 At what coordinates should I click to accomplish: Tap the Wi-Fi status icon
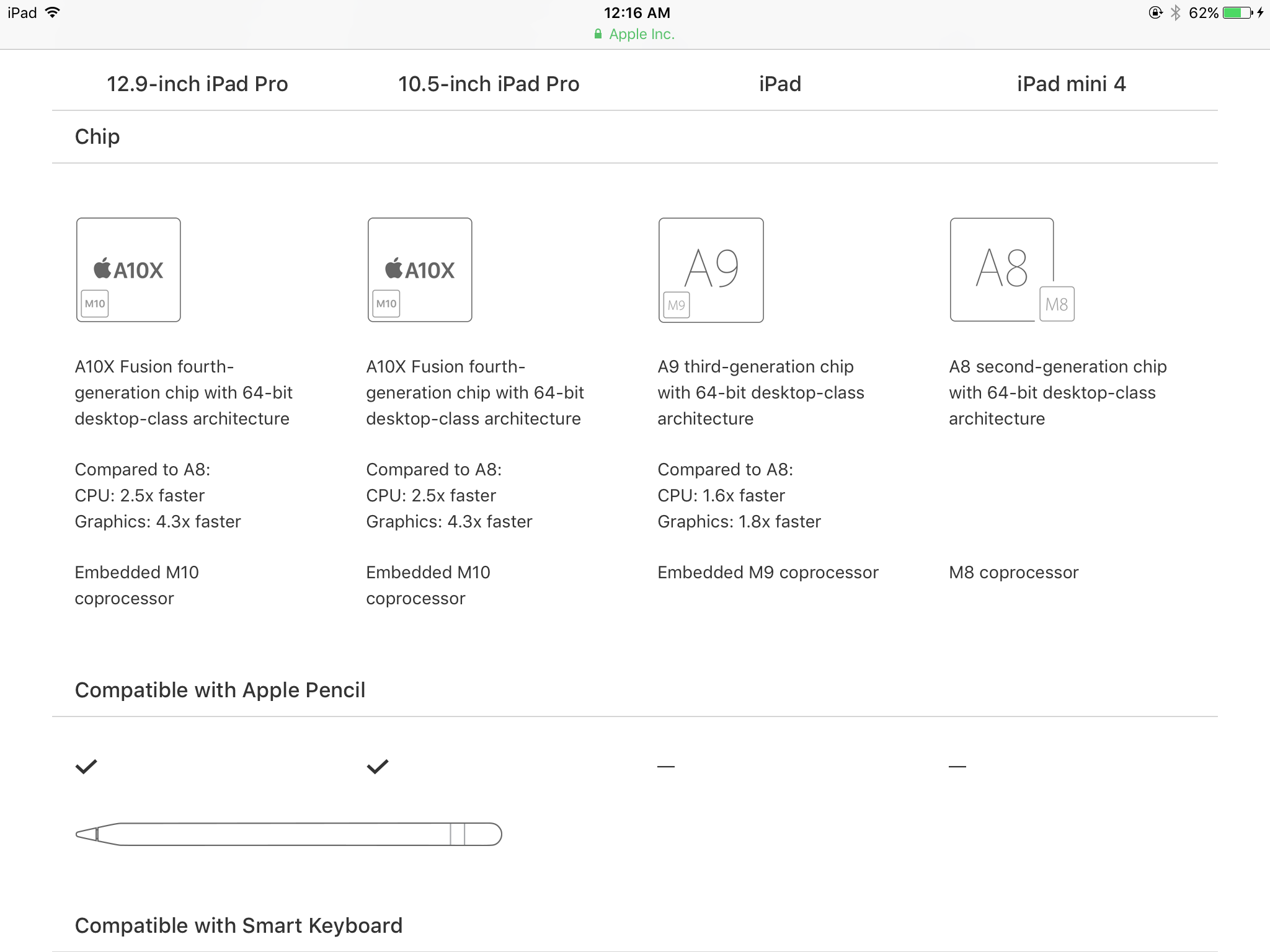(53, 12)
